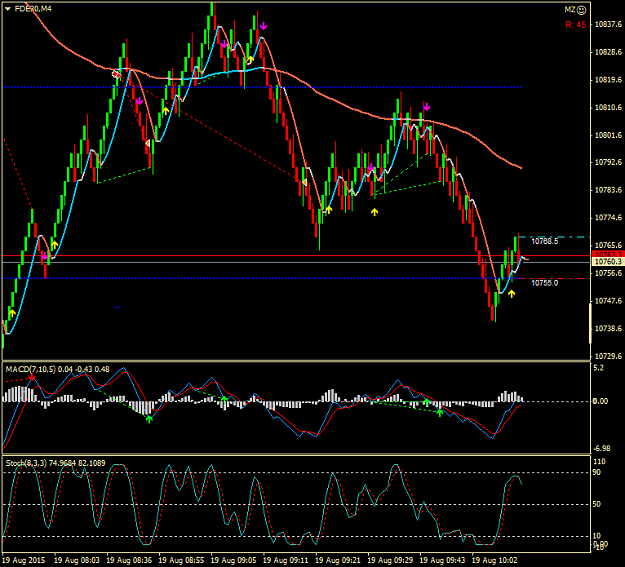Open the chart menu triangle beside FDE30,M4
Screen dimensions: 625x567
tap(8, 9)
